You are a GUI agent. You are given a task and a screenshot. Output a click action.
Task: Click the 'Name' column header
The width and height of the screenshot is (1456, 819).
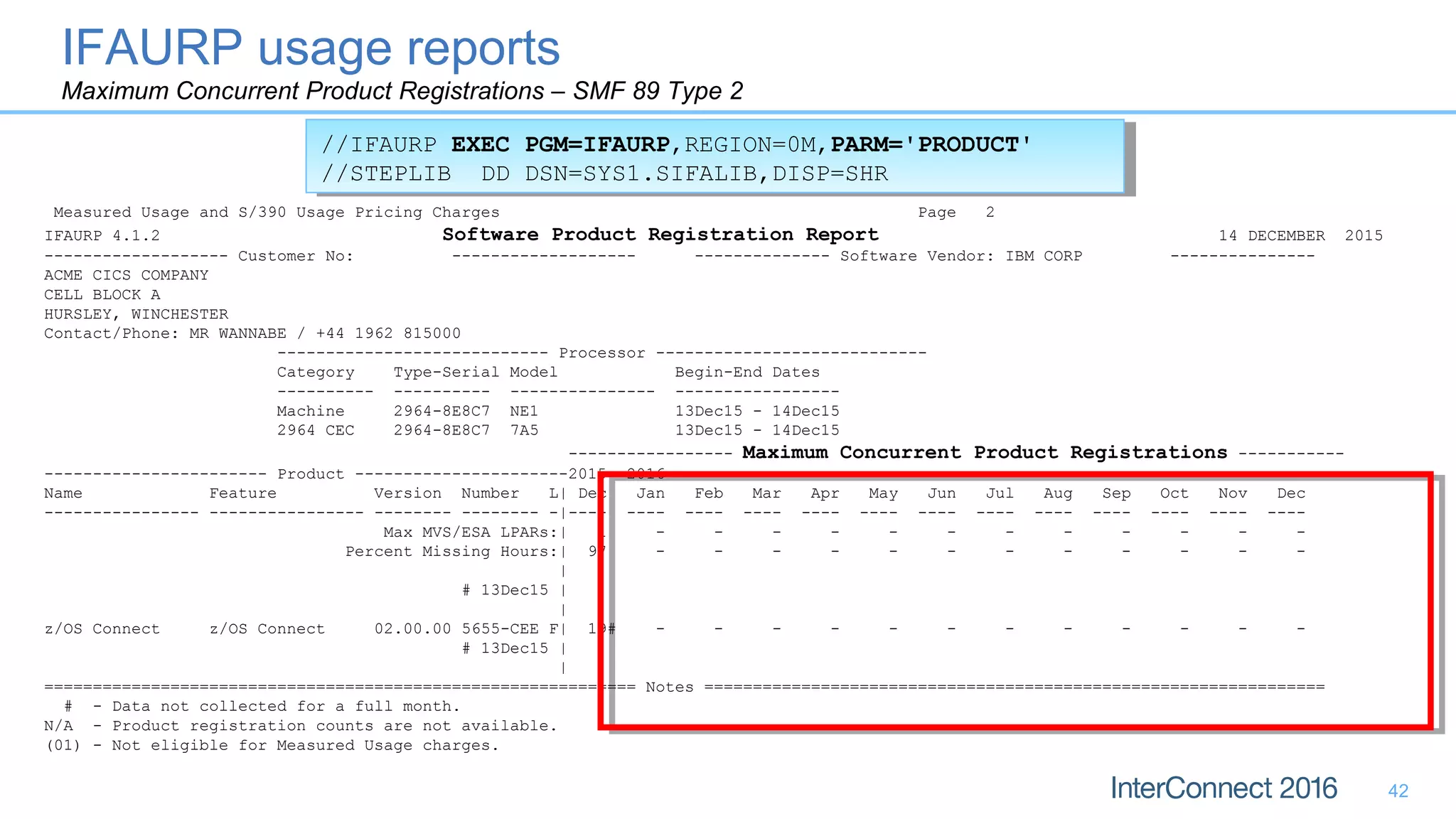(63, 493)
